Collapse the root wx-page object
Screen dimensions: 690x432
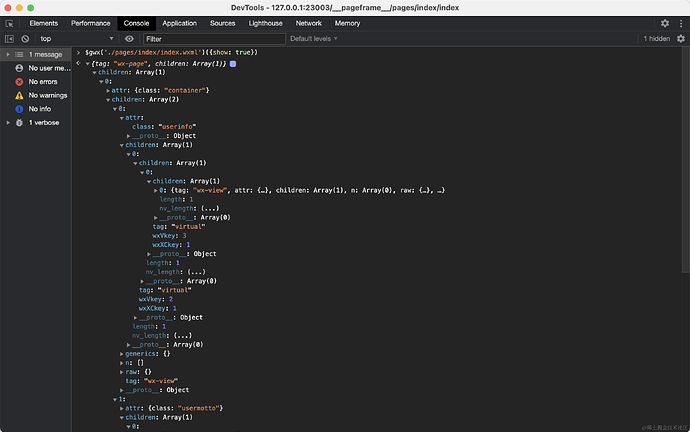click(88, 64)
